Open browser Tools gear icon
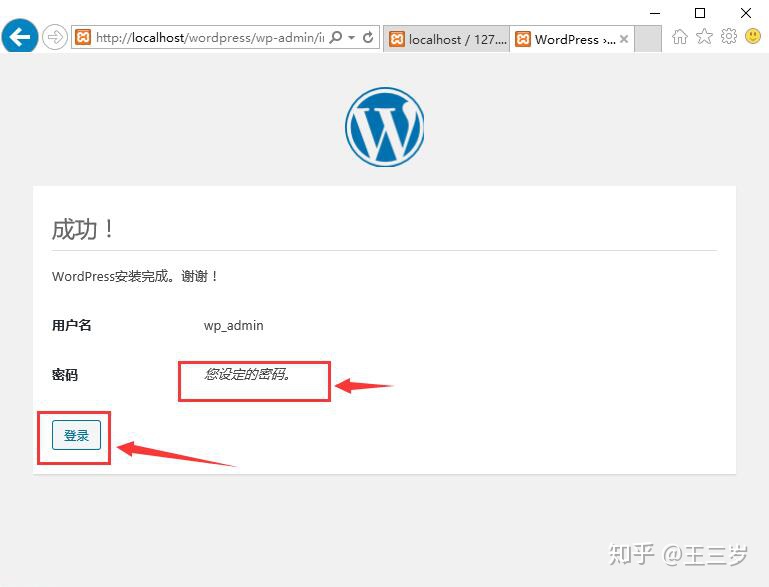This screenshot has height=587, width=769. [x=729, y=36]
